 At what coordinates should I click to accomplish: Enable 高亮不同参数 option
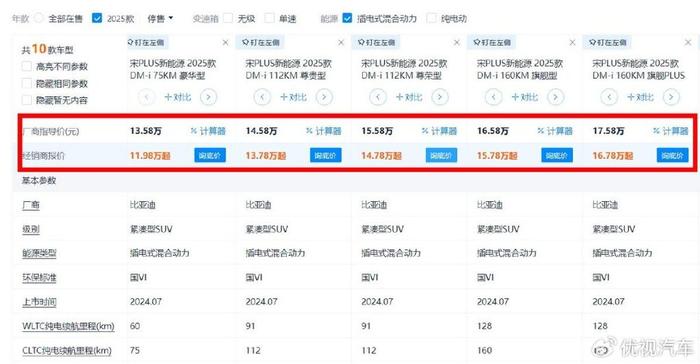pos(26,67)
